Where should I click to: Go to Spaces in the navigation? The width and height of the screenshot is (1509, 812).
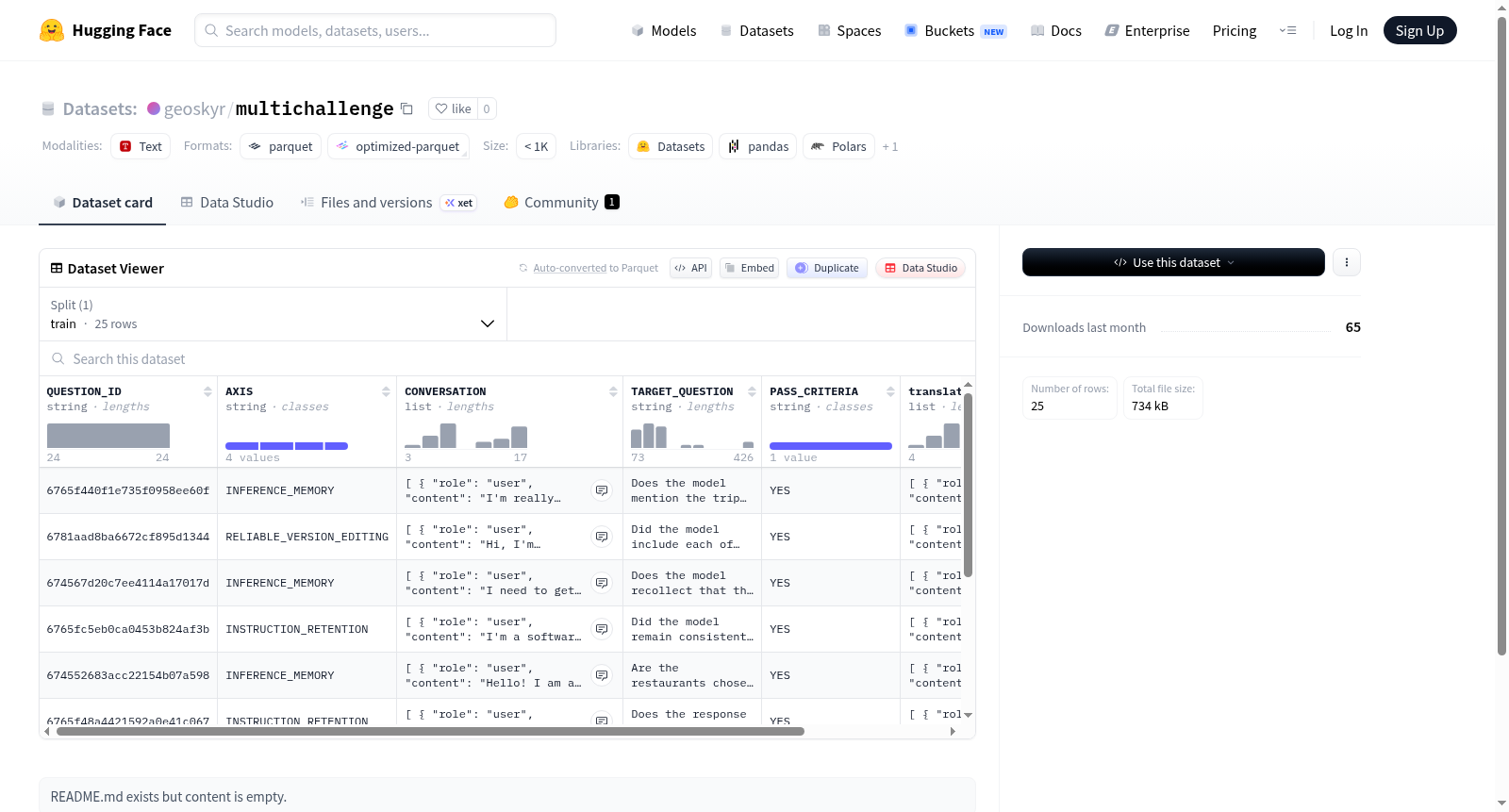tap(849, 30)
